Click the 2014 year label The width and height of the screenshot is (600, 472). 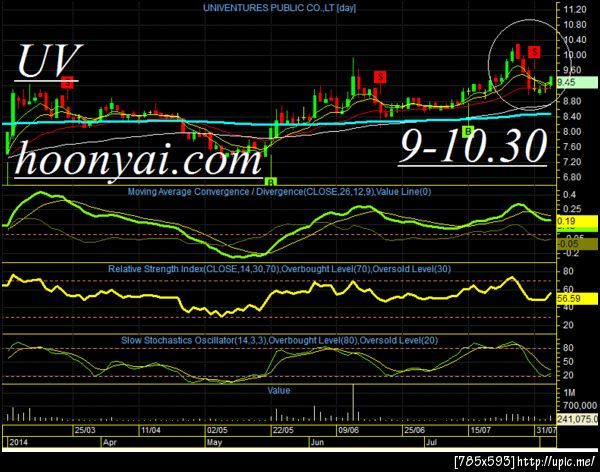click(18, 442)
